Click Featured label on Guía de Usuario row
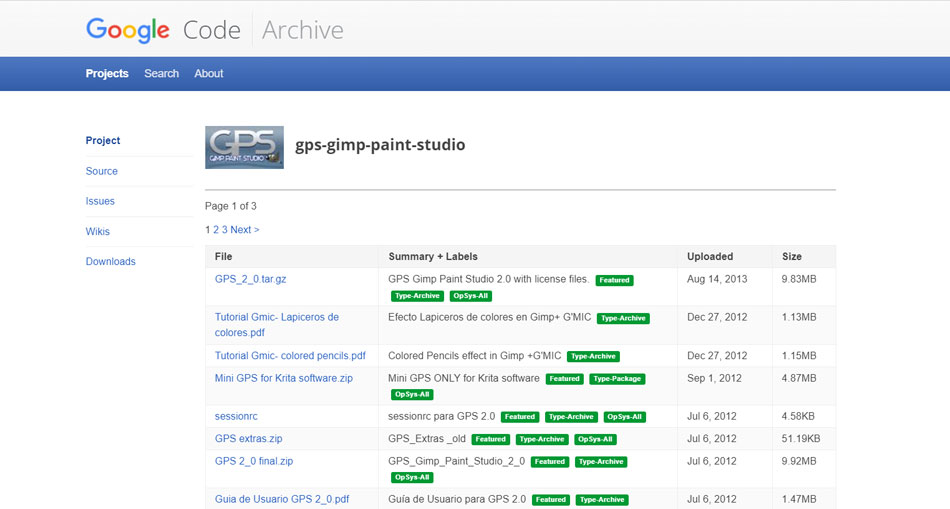This screenshot has width=950, height=509. 551,500
